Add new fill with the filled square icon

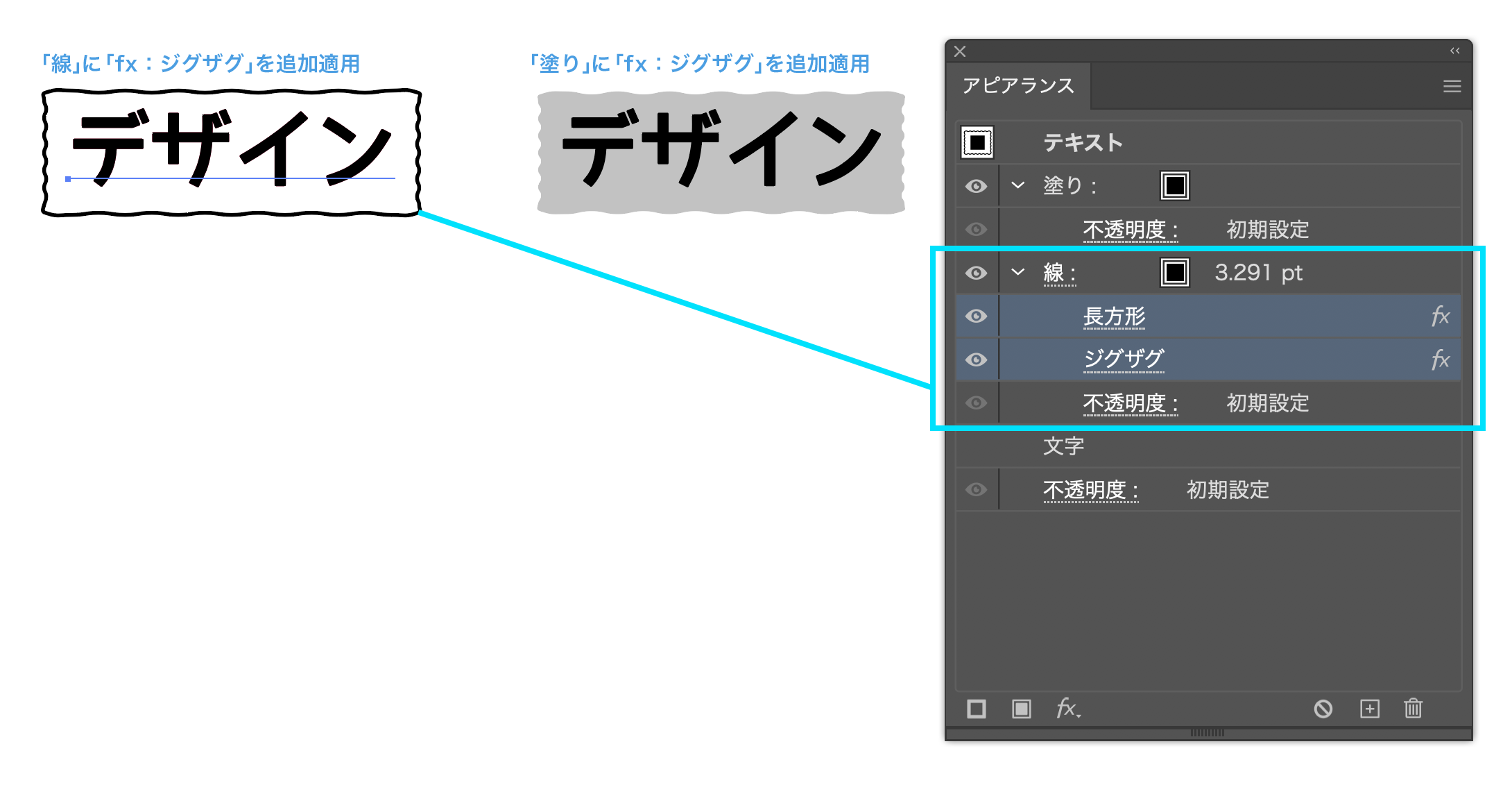[x=1022, y=709]
